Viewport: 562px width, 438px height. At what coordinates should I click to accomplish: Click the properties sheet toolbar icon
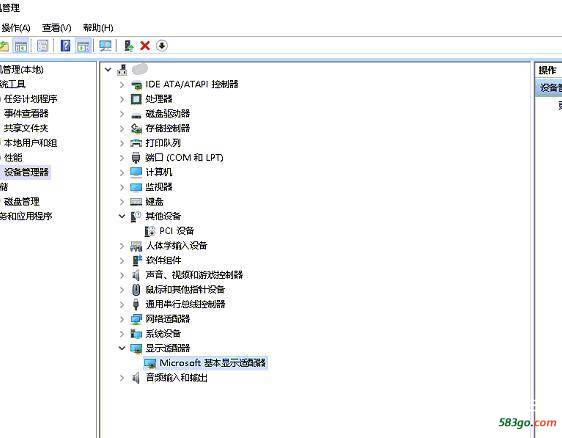pos(43,46)
